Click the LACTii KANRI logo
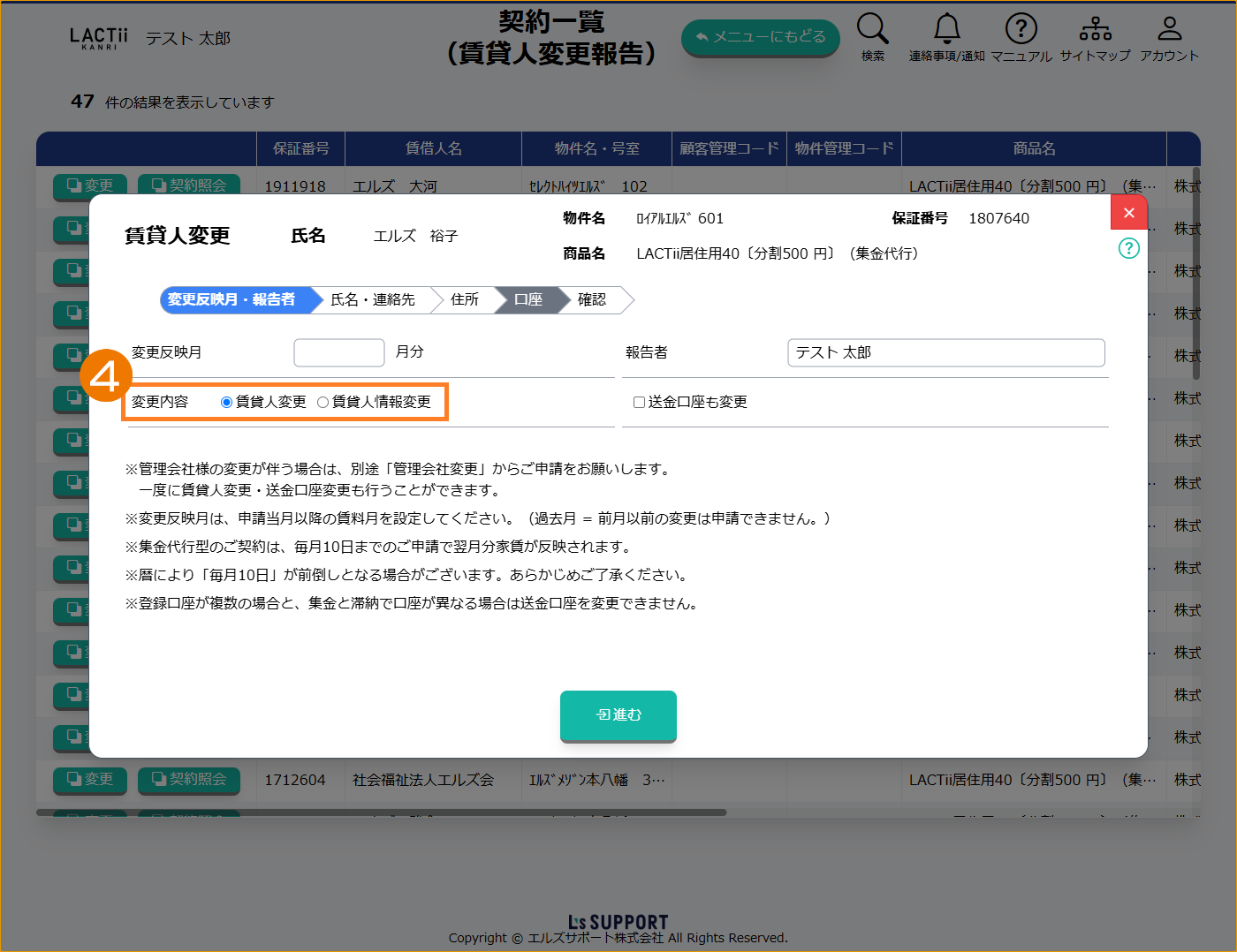The image size is (1237, 952). 98,38
